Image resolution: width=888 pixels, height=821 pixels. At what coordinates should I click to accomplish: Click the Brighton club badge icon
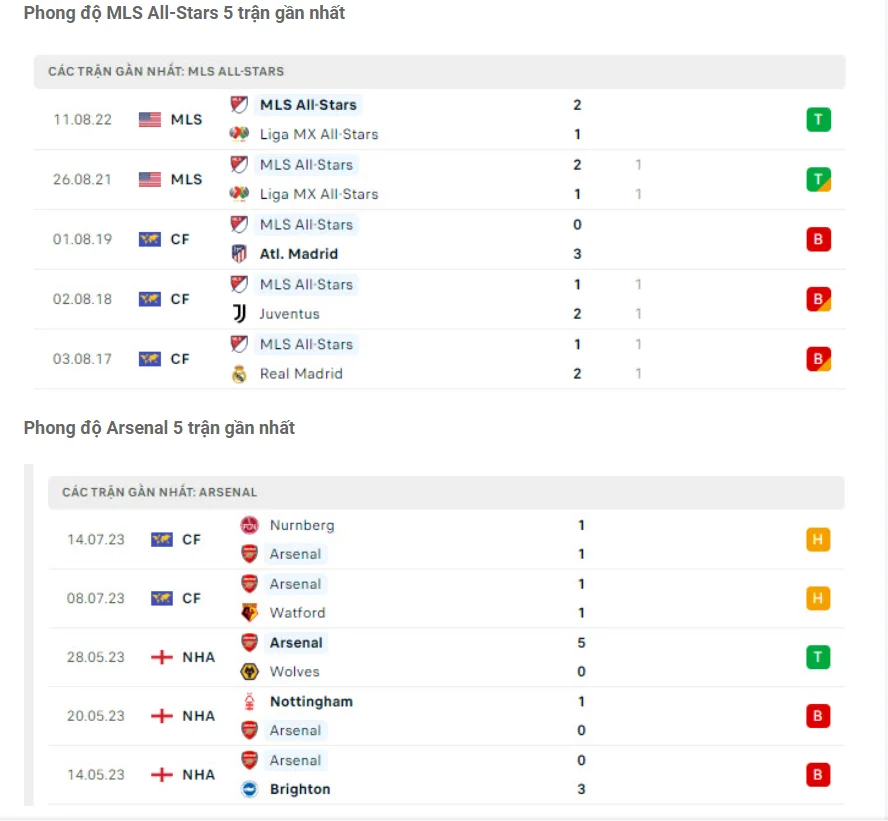(249, 789)
